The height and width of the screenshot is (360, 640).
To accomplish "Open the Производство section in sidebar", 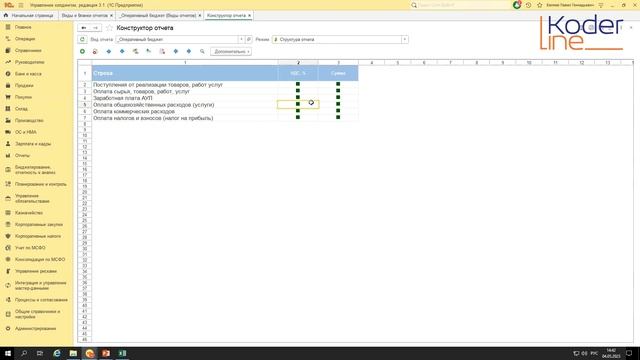I will (29, 120).
